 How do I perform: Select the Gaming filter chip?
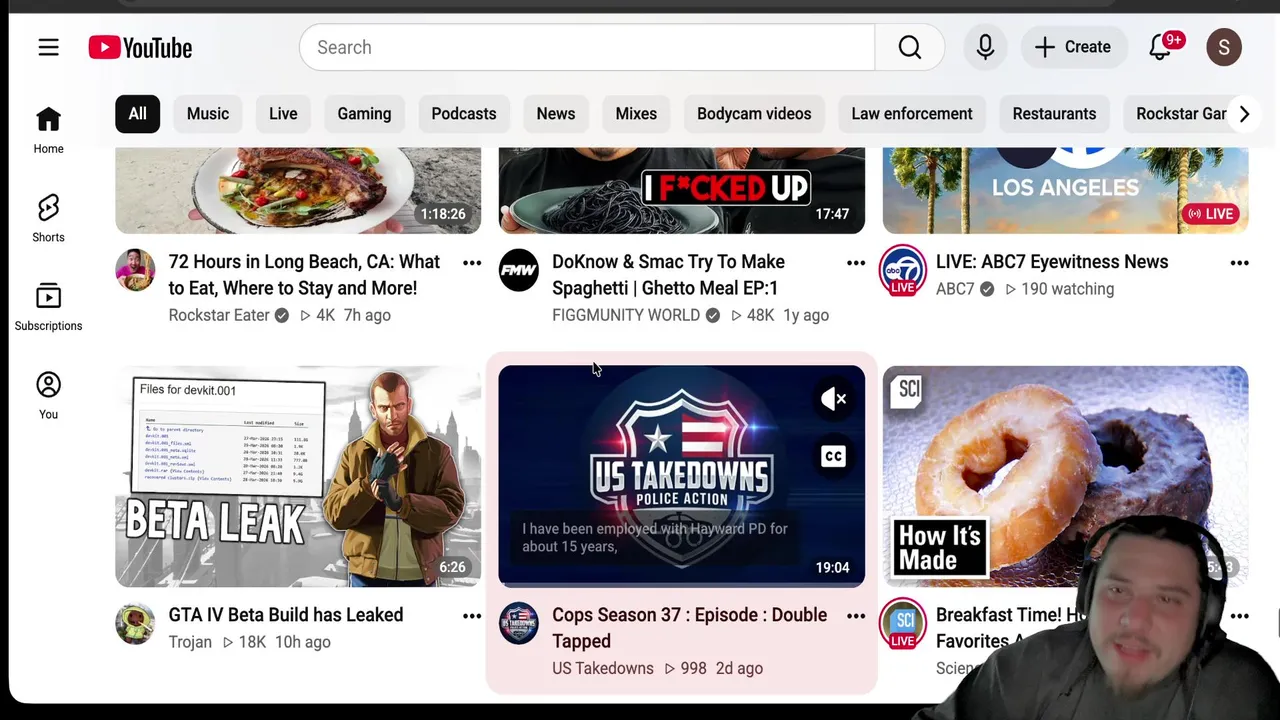click(x=364, y=114)
